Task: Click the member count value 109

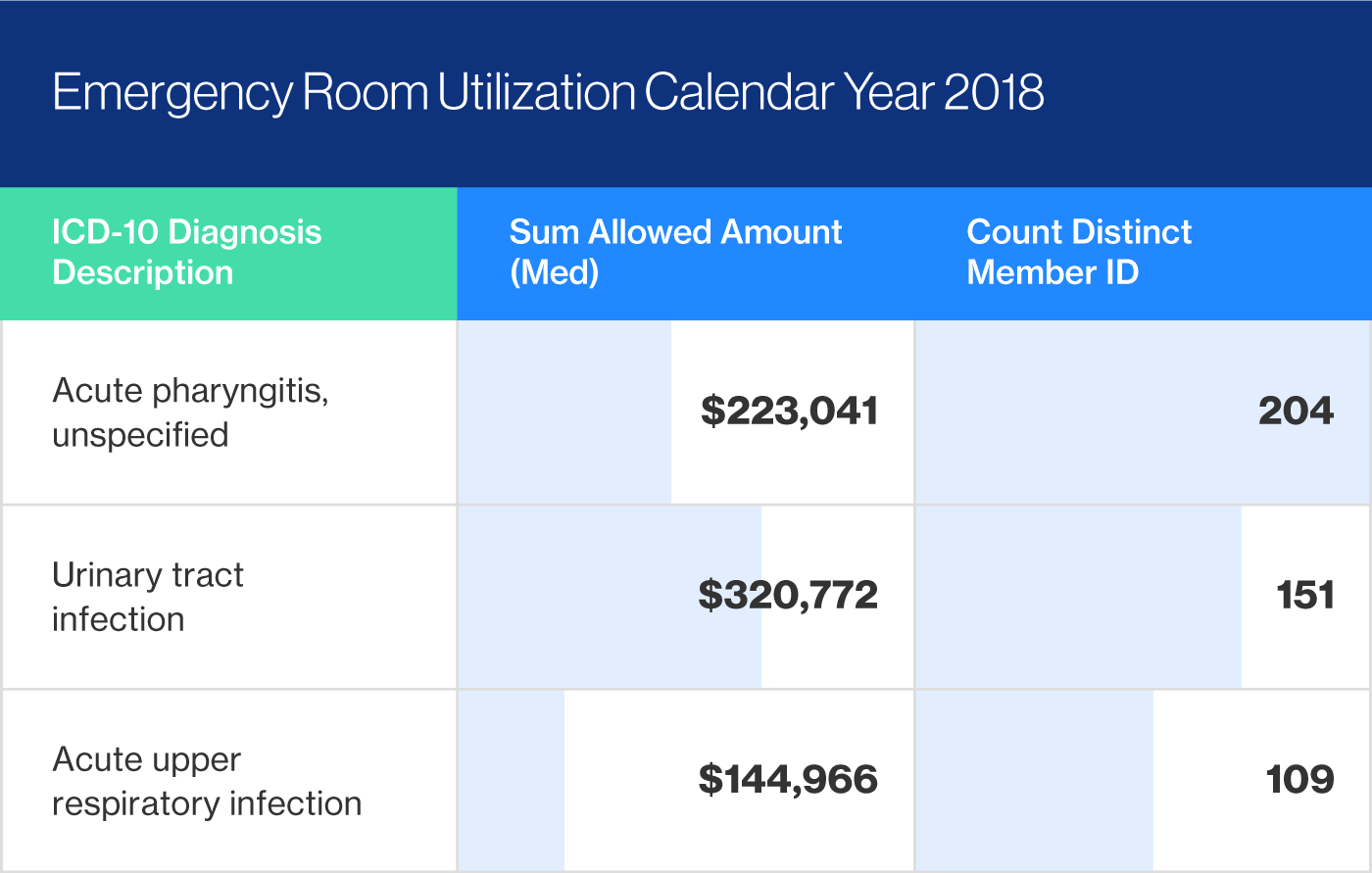Action: (1304, 780)
